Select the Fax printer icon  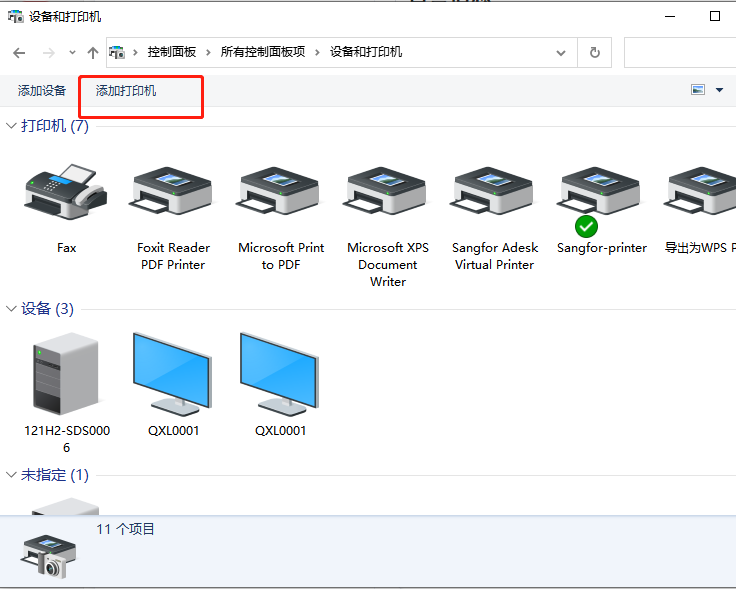(66, 191)
